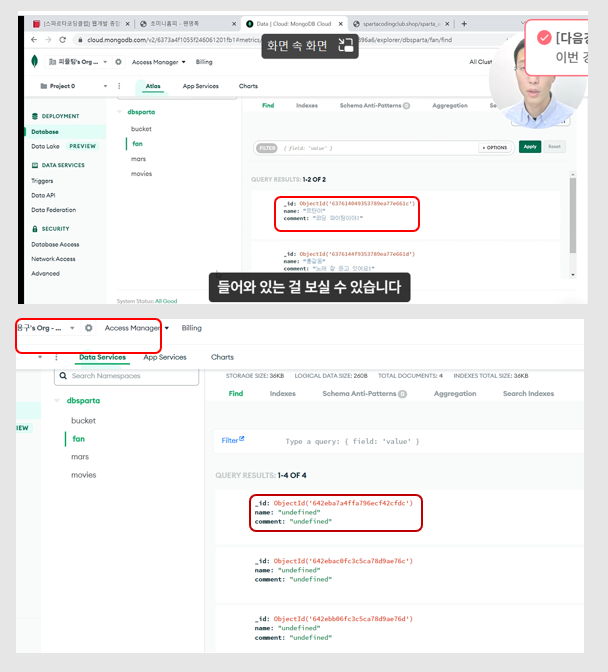Screen dimensions: 608x672
Task: Click the browser forward arrow
Action: [48, 40]
